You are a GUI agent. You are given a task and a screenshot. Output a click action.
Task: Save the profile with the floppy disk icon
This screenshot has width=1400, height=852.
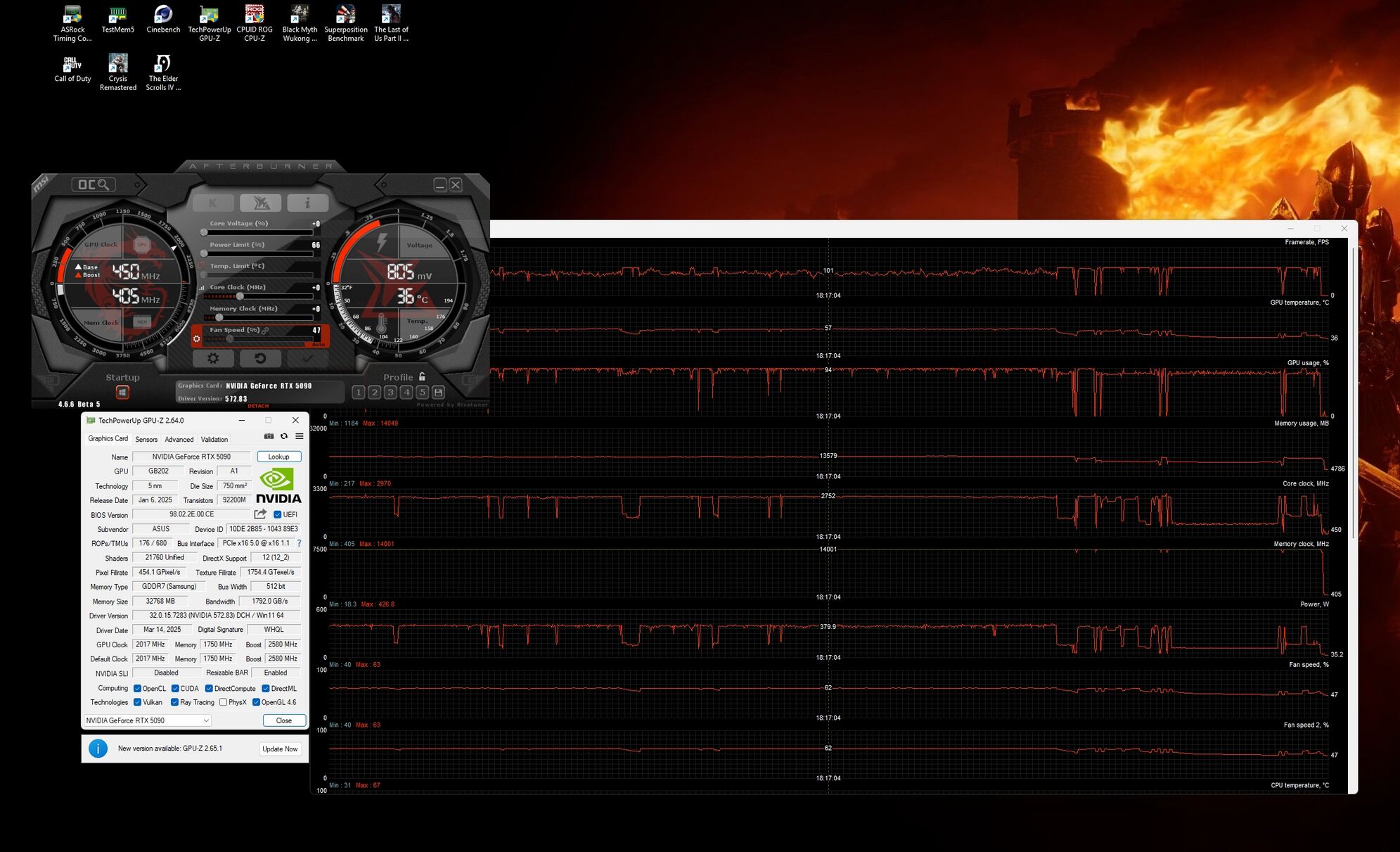tap(438, 392)
